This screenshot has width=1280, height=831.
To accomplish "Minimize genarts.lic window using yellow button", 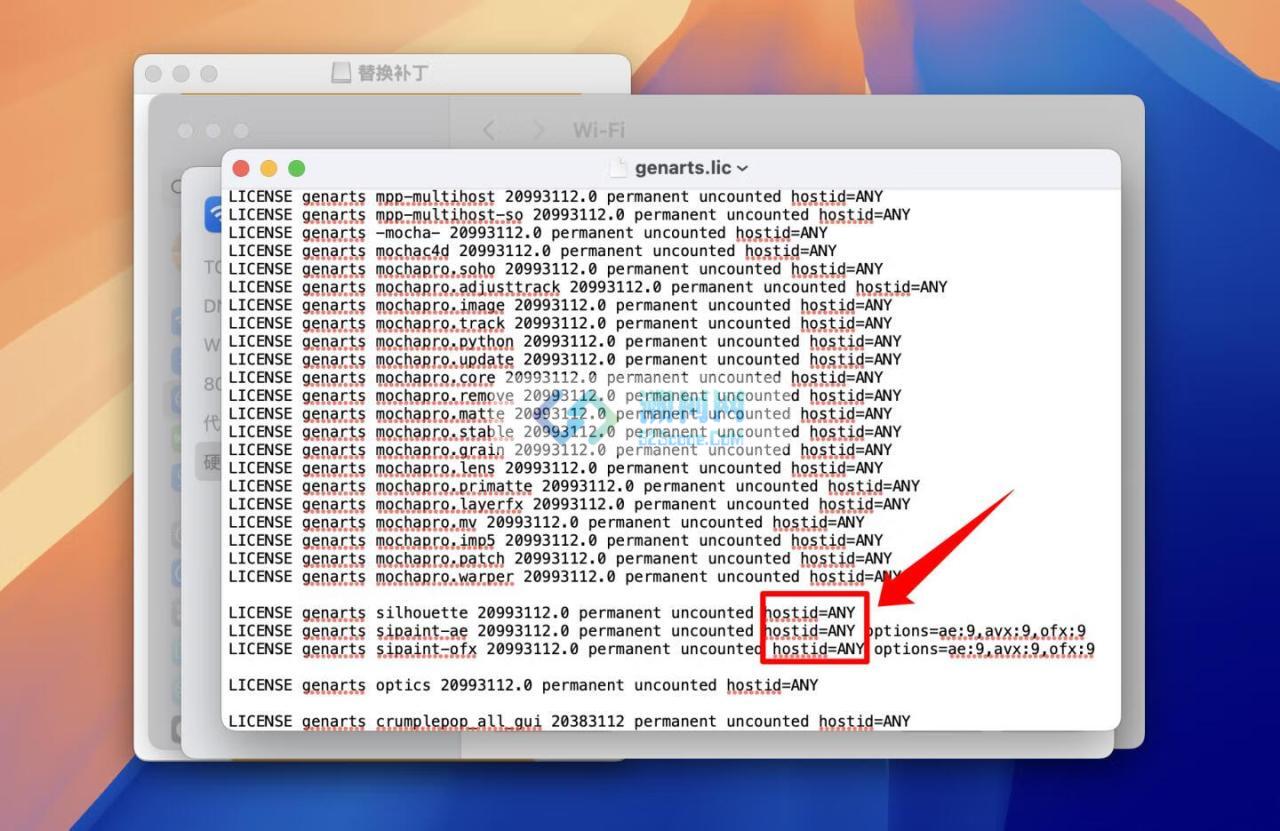I will [x=268, y=168].
